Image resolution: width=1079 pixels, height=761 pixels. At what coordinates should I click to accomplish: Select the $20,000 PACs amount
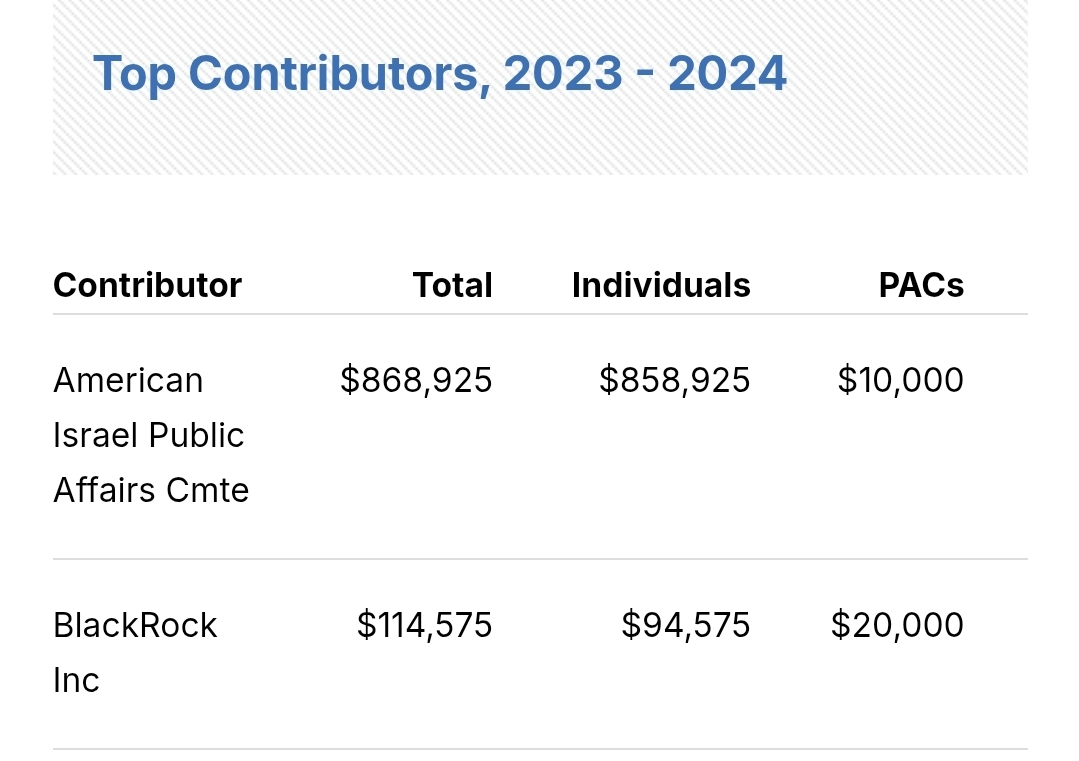point(897,626)
